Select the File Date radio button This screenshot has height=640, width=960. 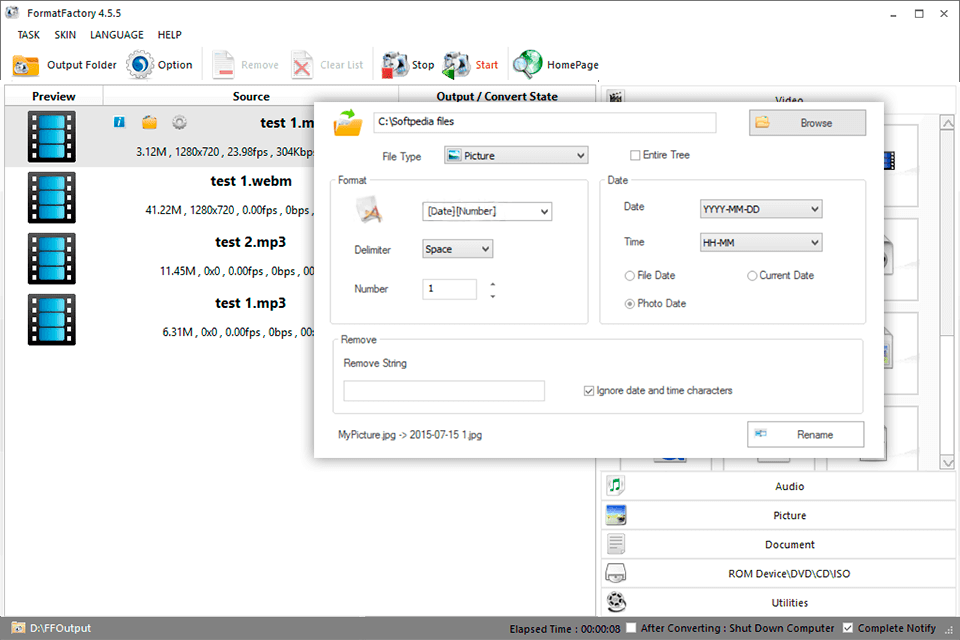[629, 276]
